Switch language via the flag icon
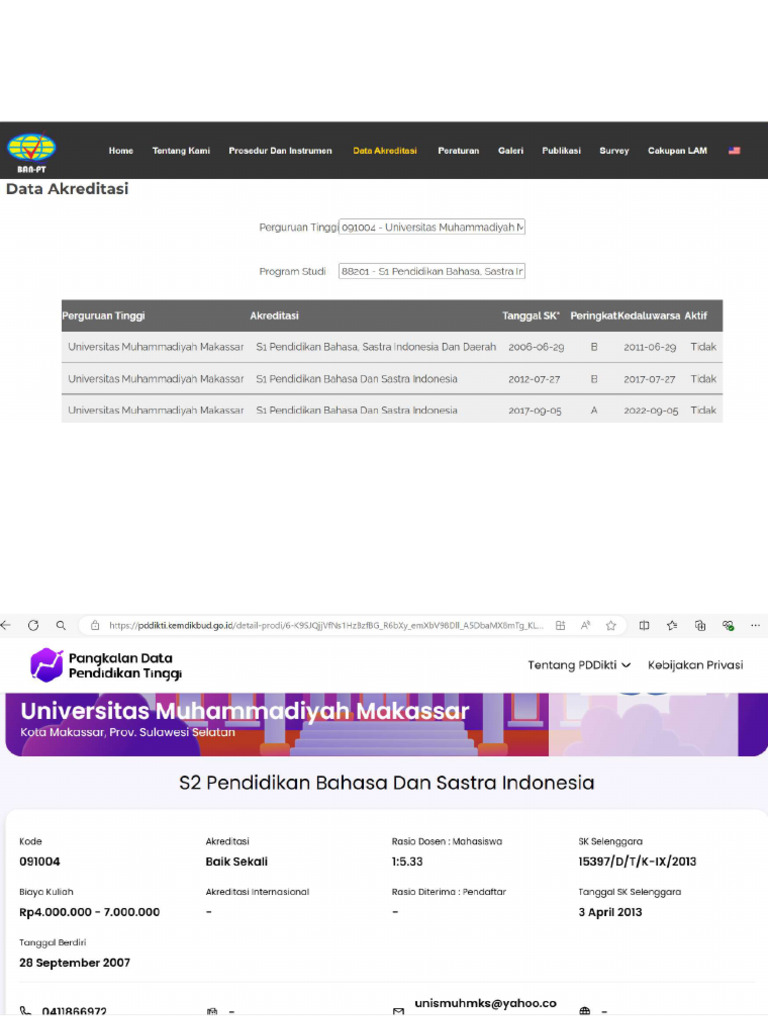Viewport: 768px width, 1024px height. point(734,151)
